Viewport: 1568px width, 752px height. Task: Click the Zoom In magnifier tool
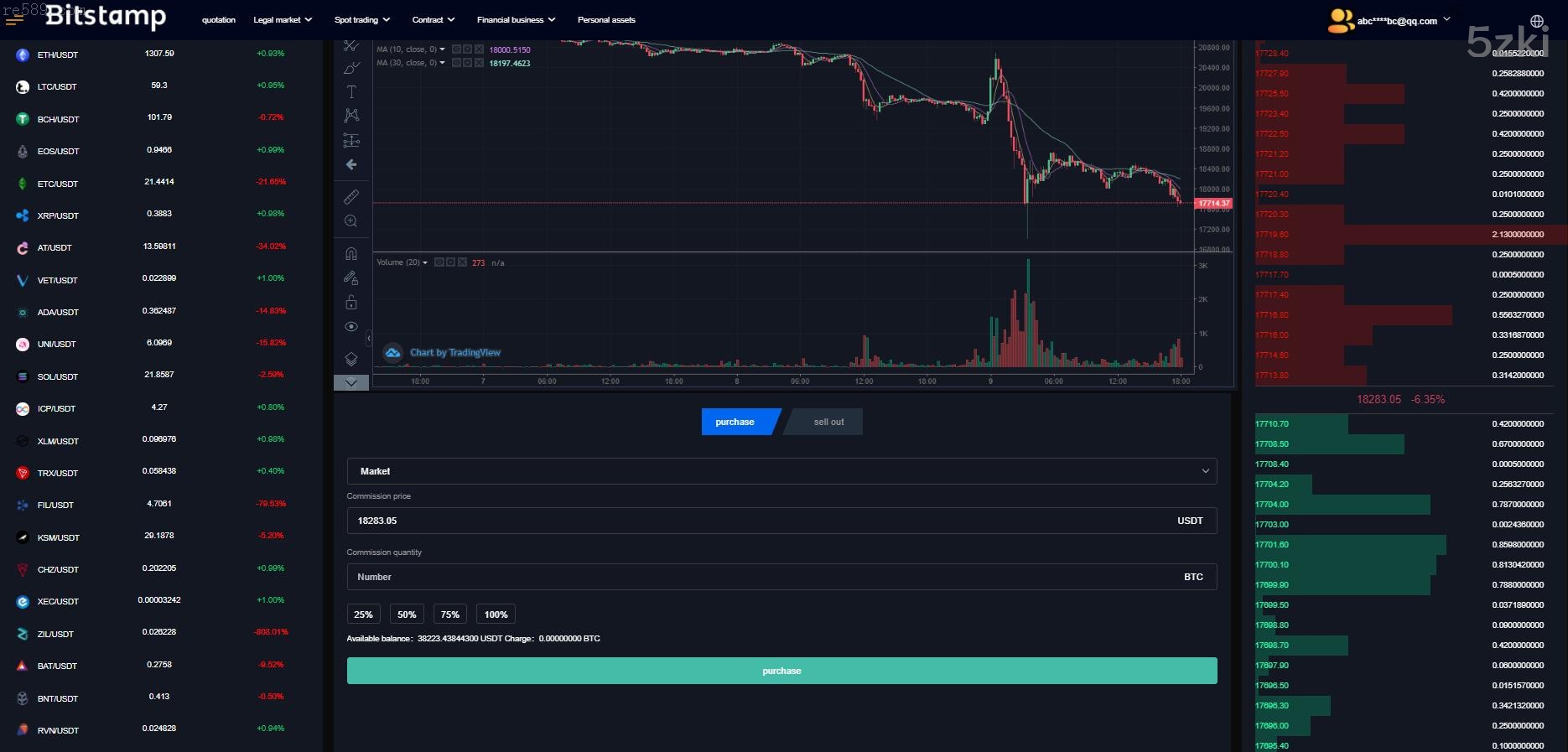click(351, 221)
